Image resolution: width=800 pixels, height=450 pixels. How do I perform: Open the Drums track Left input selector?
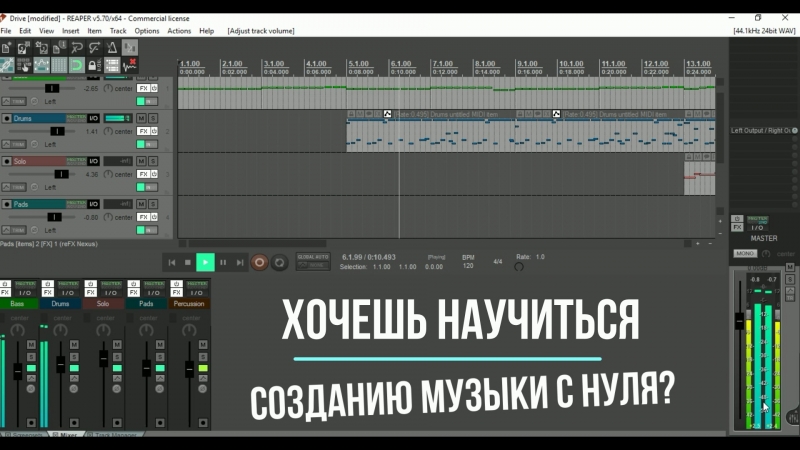point(50,144)
